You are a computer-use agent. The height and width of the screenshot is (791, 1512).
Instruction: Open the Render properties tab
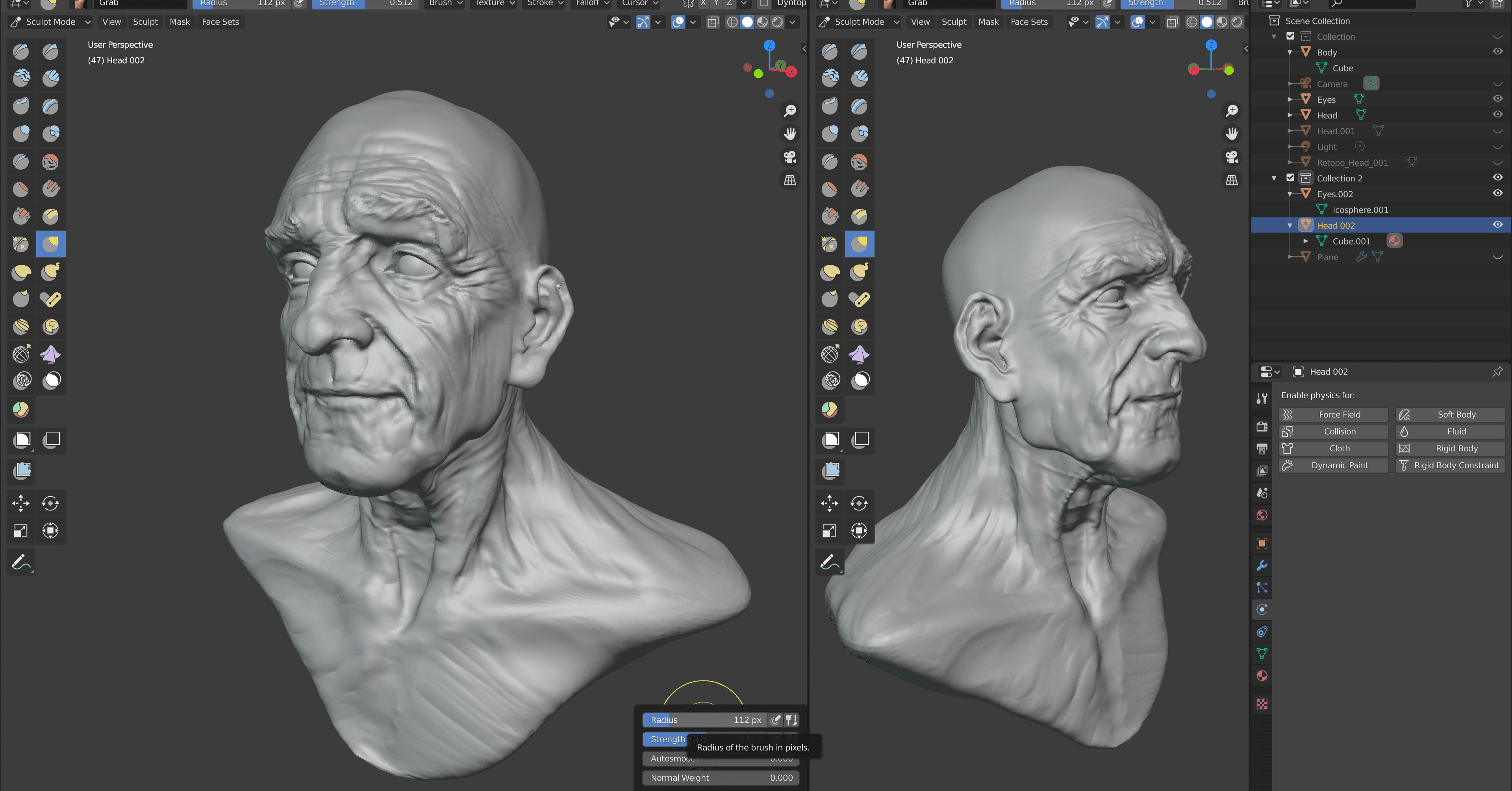[x=1262, y=427]
